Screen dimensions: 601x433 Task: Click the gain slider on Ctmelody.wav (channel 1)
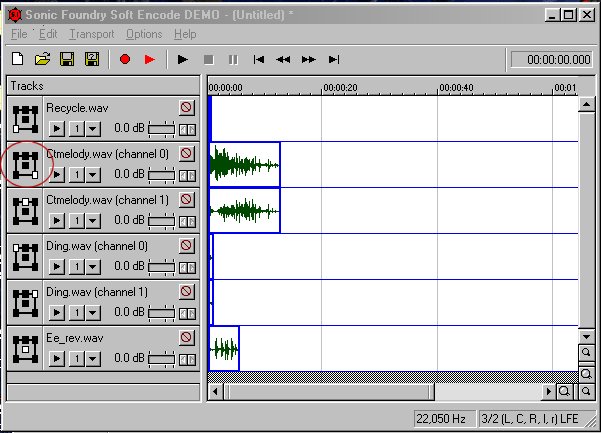tap(160, 220)
